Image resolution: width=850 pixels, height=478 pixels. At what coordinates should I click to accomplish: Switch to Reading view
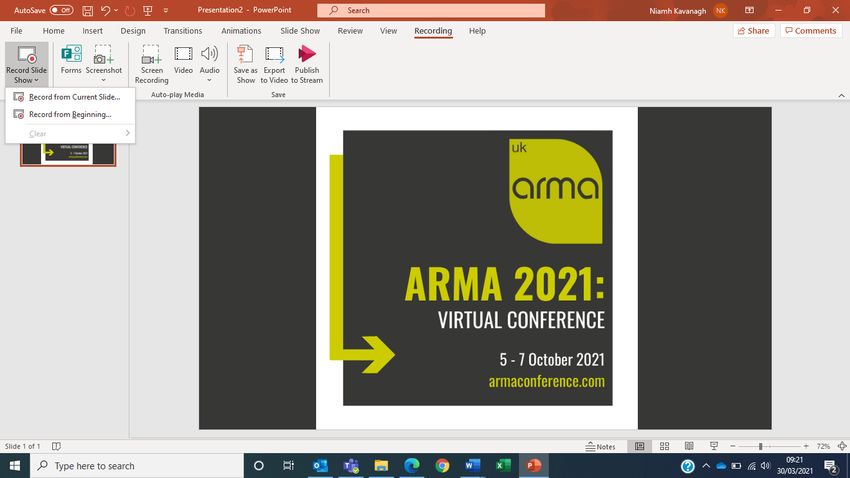[689, 446]
